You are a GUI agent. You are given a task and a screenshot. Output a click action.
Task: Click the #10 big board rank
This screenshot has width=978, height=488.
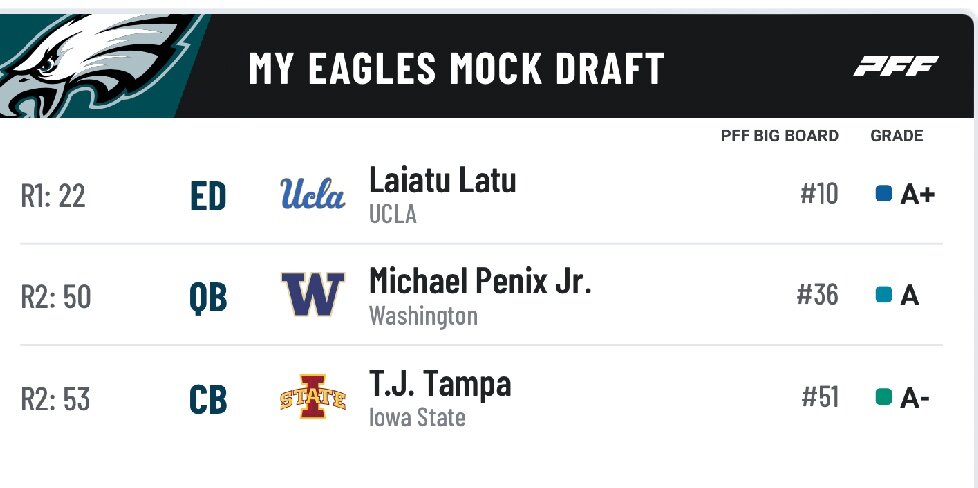click(x=819, y=194)
